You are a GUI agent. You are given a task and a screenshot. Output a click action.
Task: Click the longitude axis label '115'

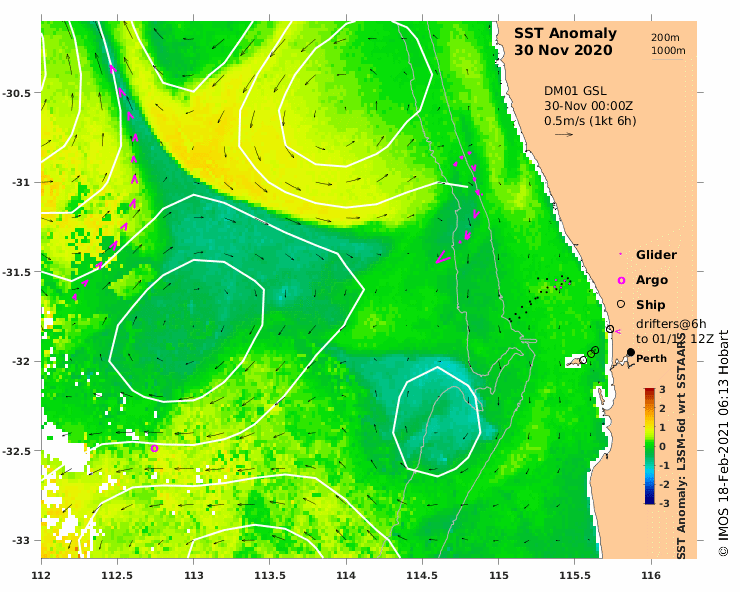pos(499,575)
